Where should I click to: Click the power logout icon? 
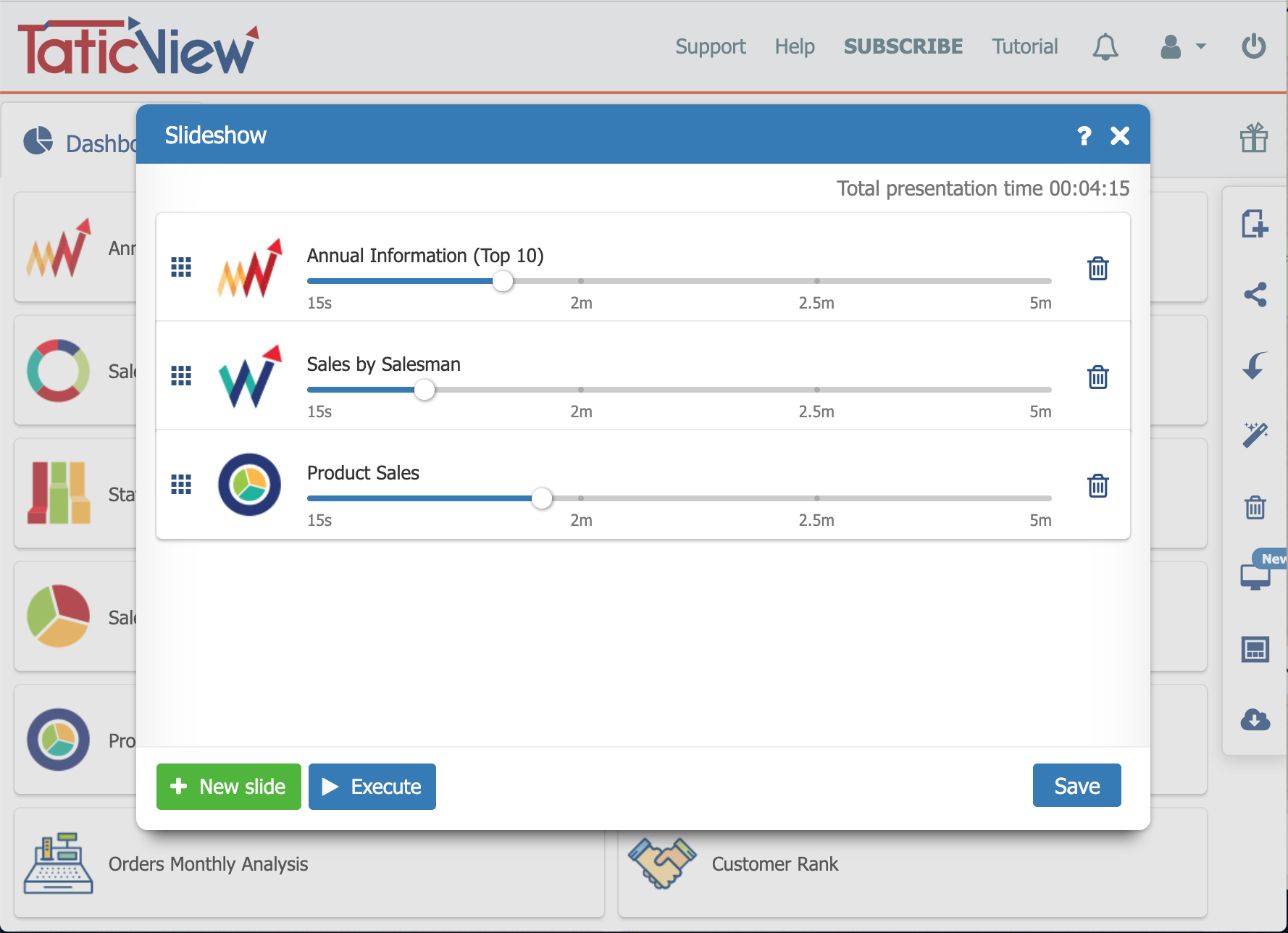coord(1253,46)
